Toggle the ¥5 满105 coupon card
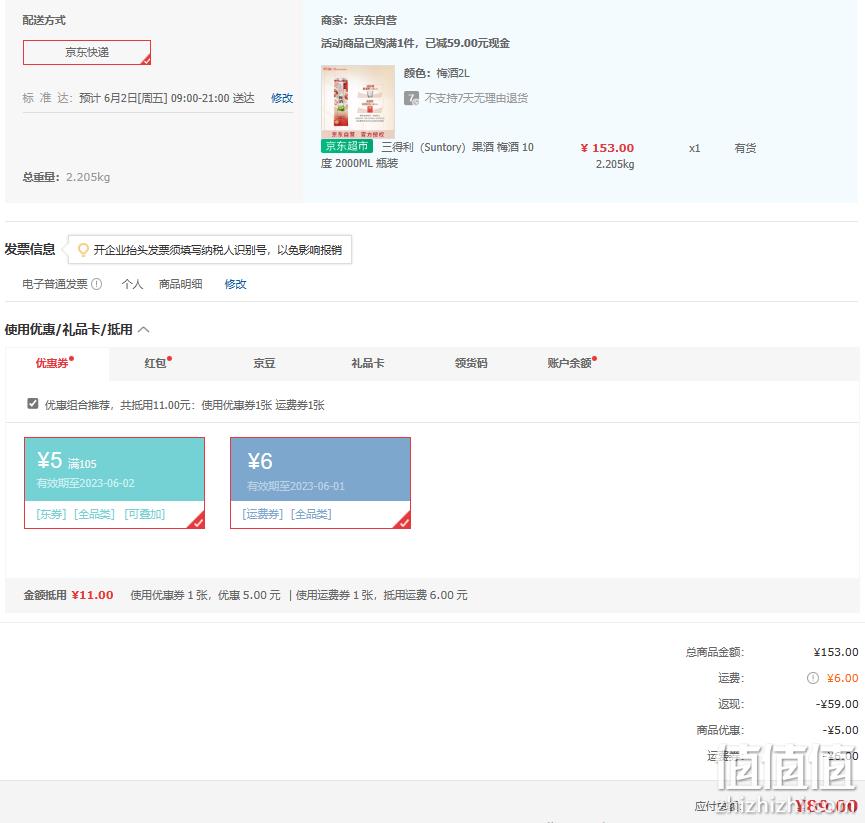Viewport: 865px width, 823px height. pyautogui.click(x=114, y=483)
